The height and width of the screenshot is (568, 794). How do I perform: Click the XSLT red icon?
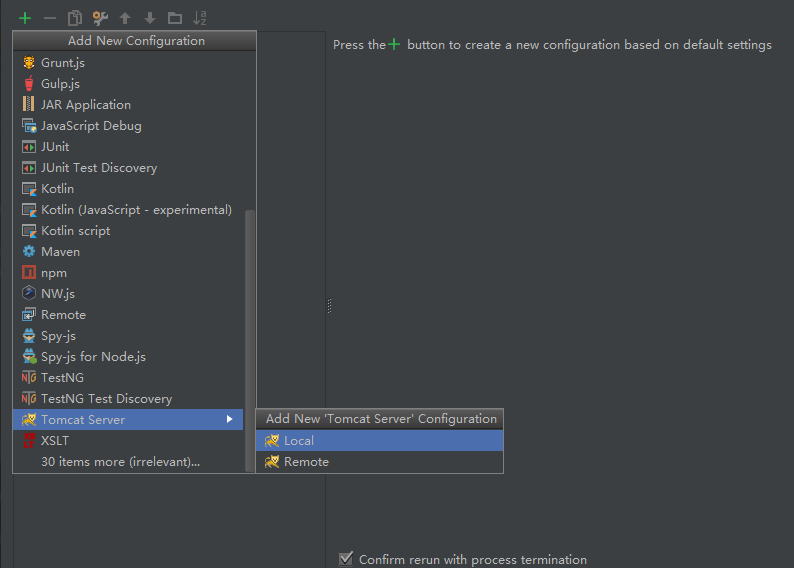[x=29, y=440]
